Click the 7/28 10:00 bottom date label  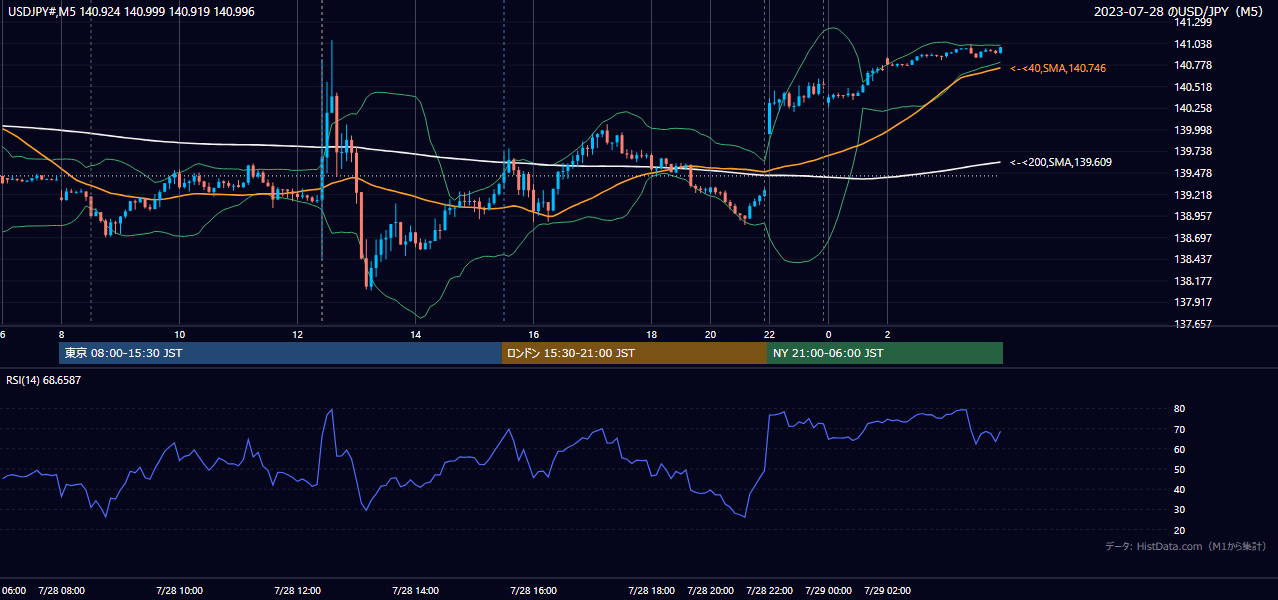coord(179,590)
